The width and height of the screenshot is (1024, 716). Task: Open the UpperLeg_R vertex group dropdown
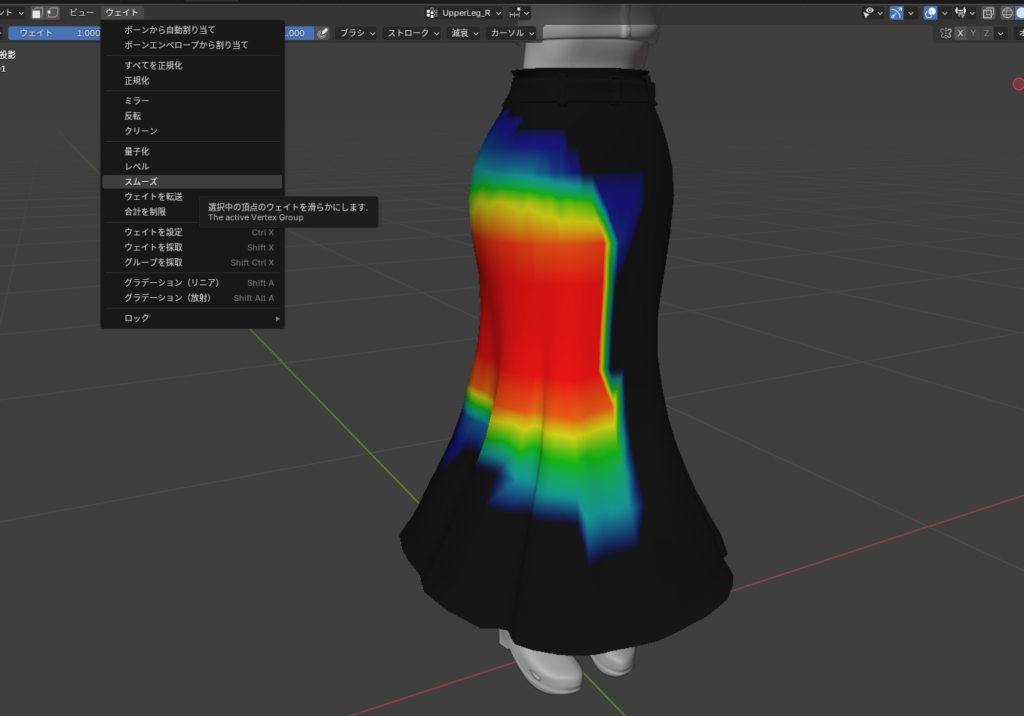(464, 13)
